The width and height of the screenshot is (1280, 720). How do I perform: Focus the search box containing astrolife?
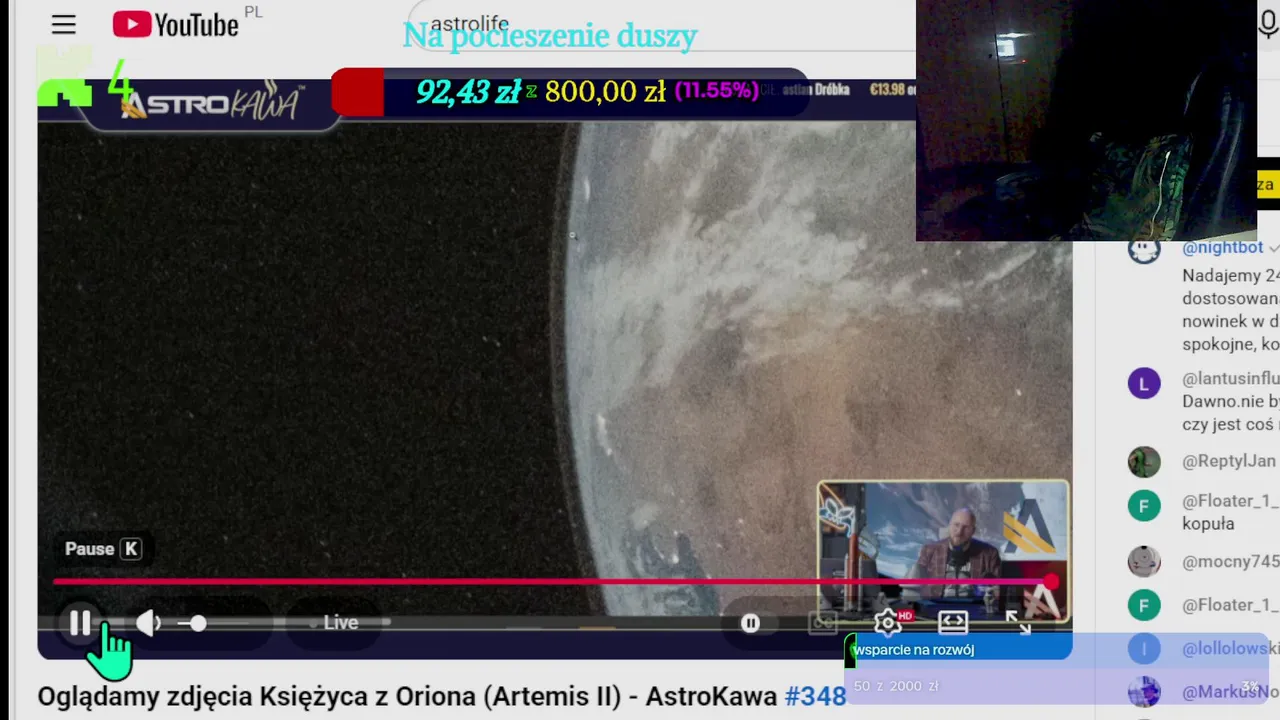(x=660, y=24)
